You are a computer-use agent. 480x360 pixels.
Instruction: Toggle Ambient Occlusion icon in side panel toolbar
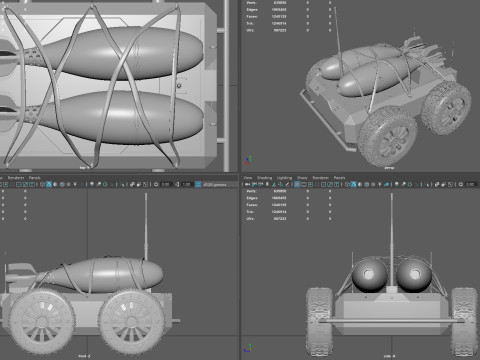[x=397, y=184]
